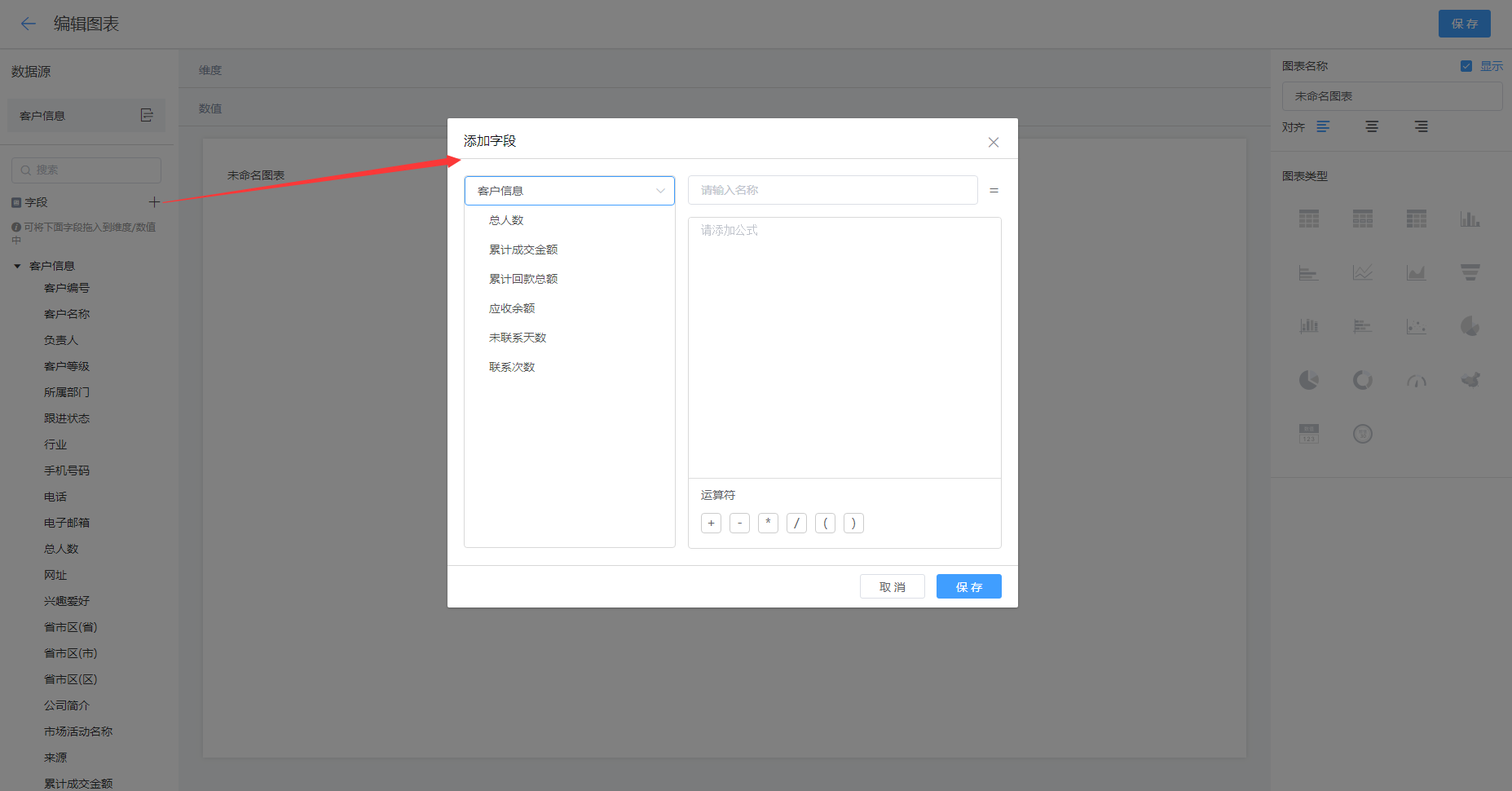Insert the divide operator

(796, 523)
